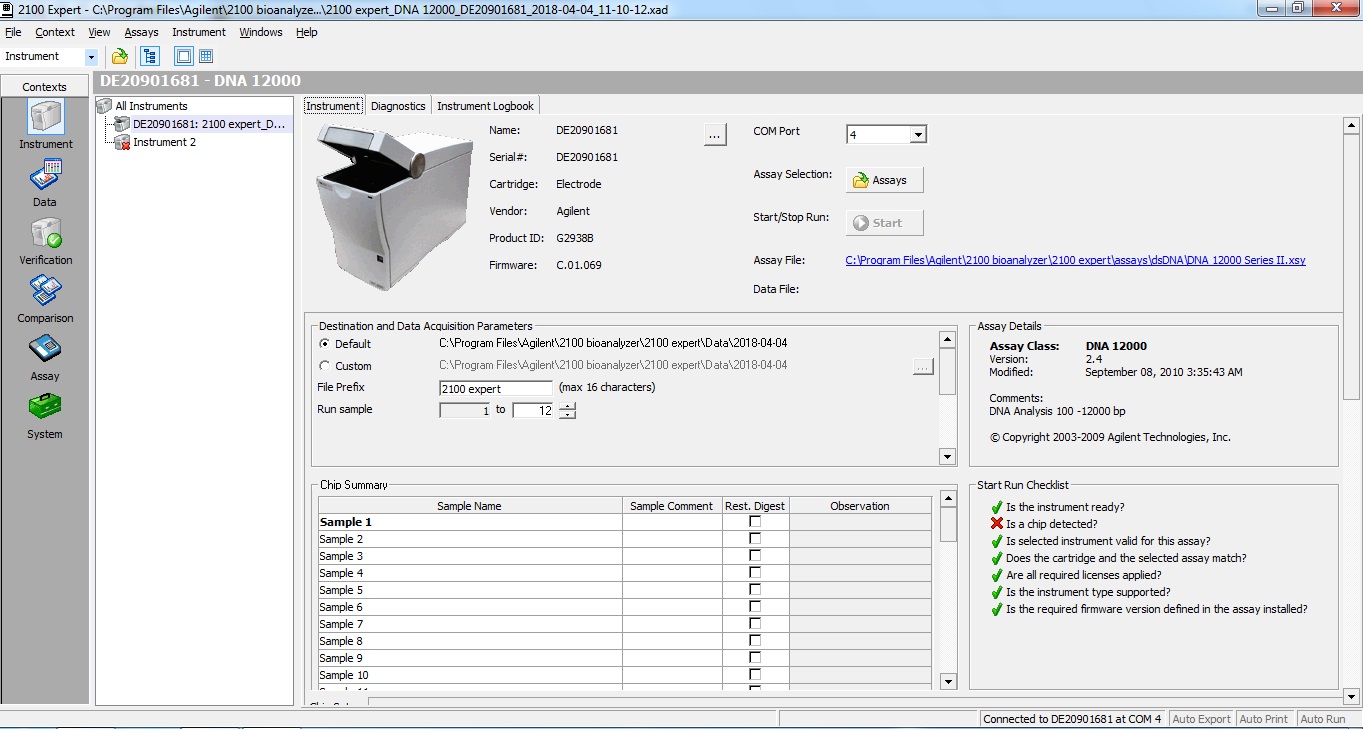The image size is (1363, 729).
Task: Click the open file toolbar icon
Action: pos(119,56)
